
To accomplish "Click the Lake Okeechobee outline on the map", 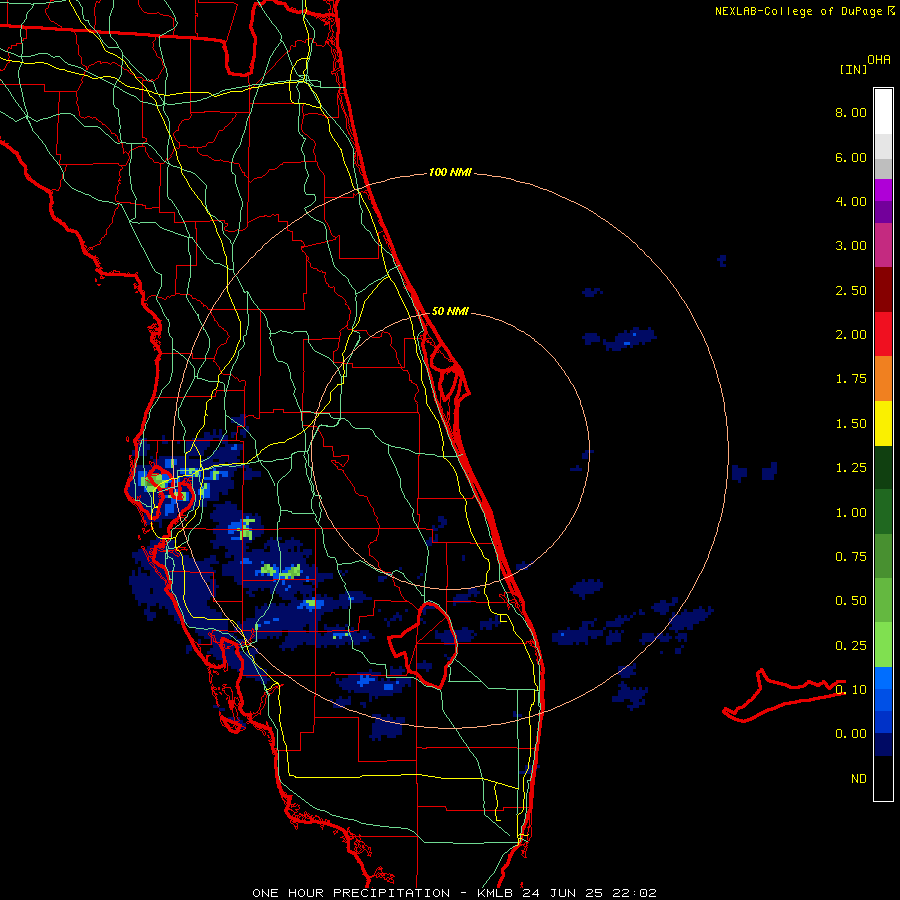I will (423, 644).
